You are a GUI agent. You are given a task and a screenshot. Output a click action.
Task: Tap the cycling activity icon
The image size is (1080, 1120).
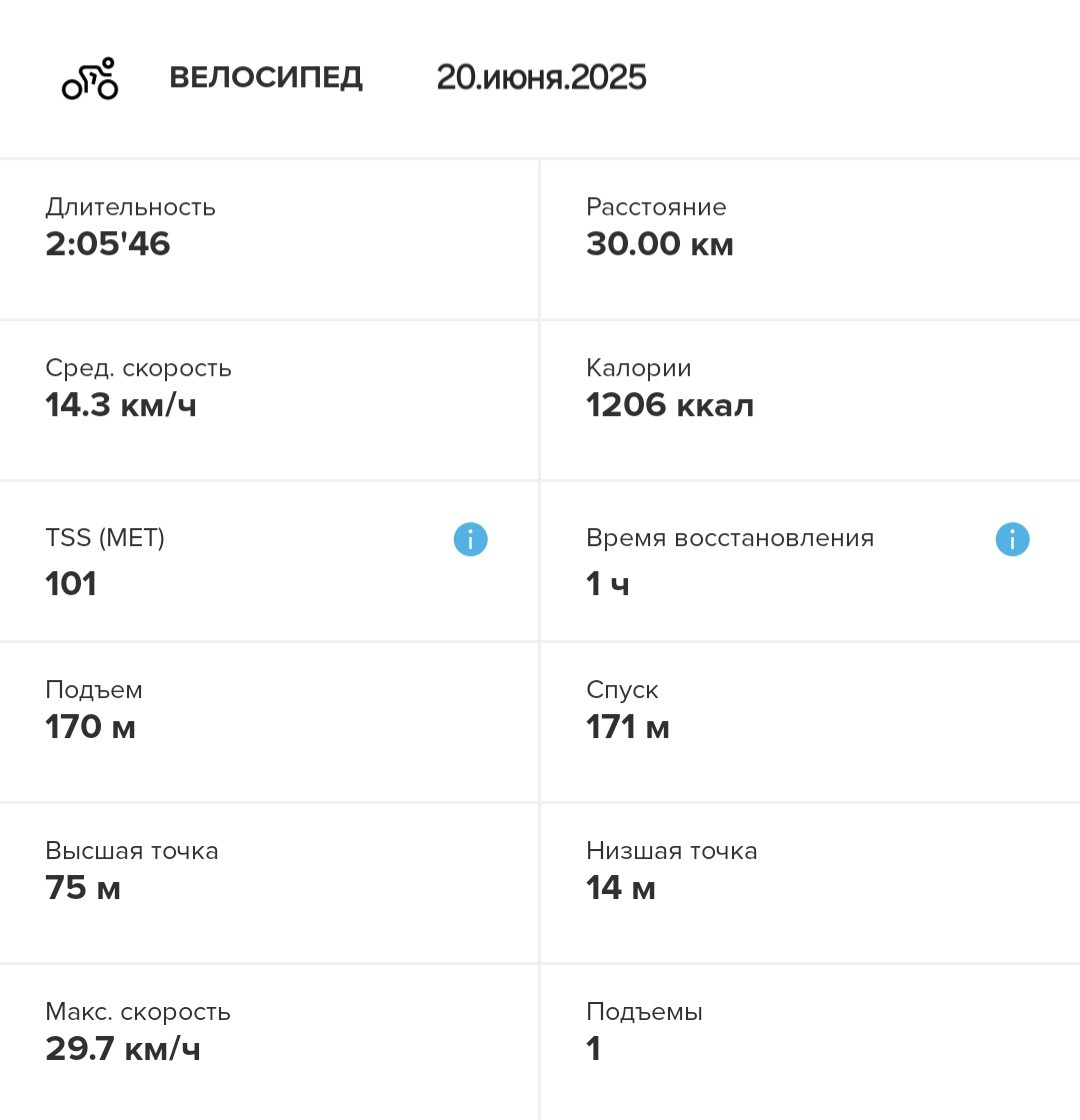[x=90, y=79]
